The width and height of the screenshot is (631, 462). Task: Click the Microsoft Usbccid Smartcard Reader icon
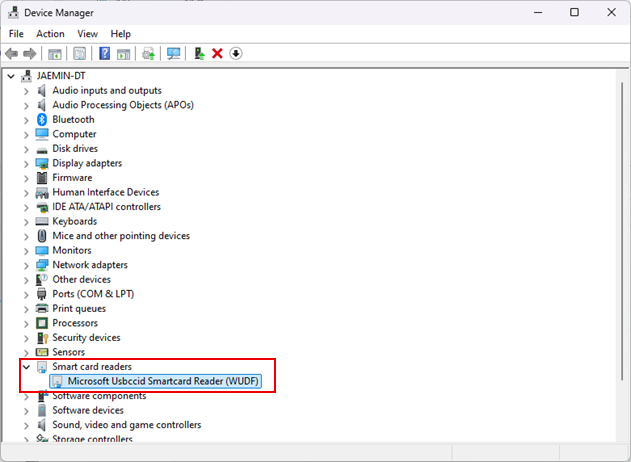(x=58, y=381)
